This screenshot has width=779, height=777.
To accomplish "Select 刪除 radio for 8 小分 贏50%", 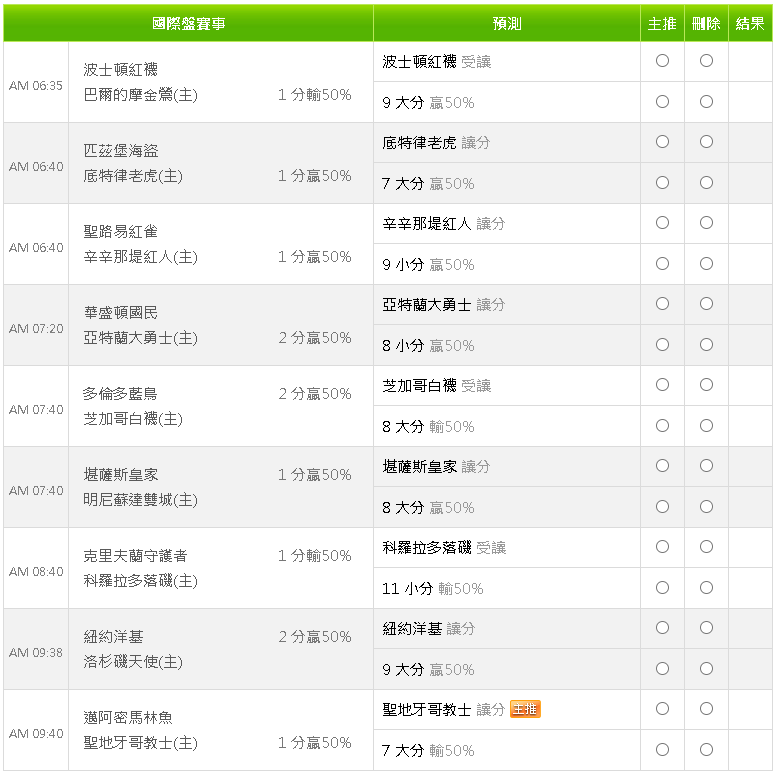I will tap(706, 344).
